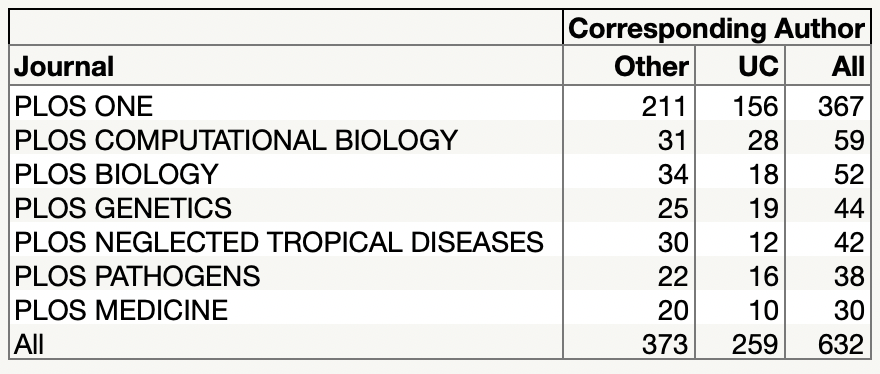Click the PLOS ONE Other value 211
The height and width of the screenshot is (374, 880).
point(664,107)
